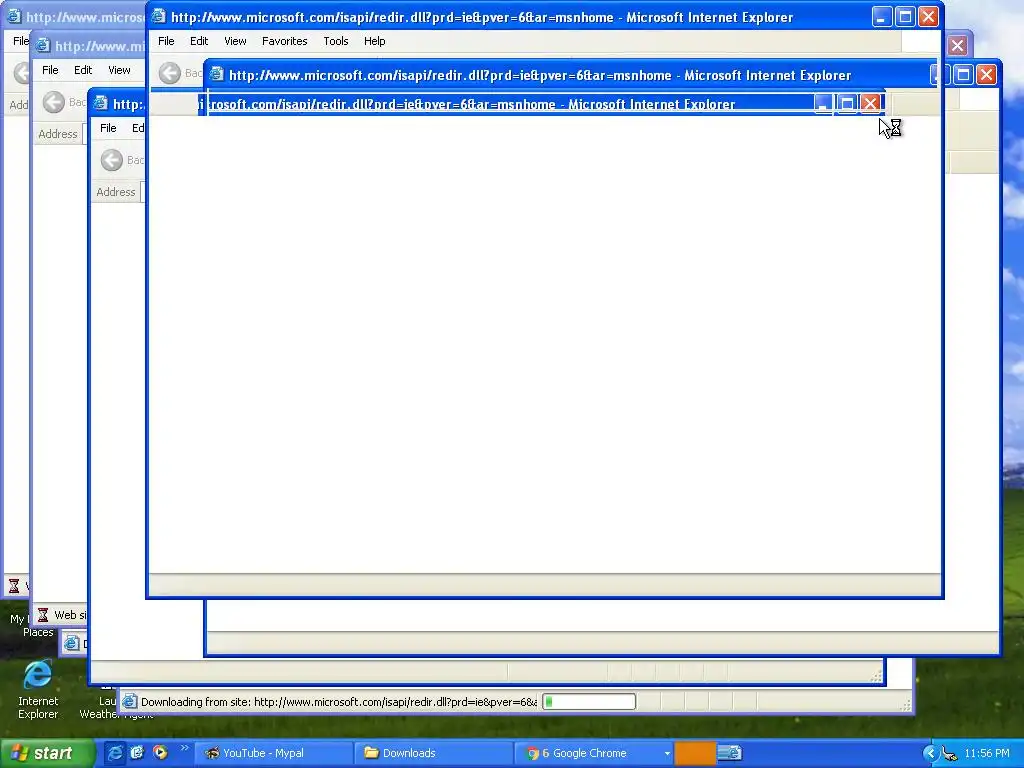Click hourglass icon next to 'Web si' status
1024x768 pixels.
(x=43, y=615)
